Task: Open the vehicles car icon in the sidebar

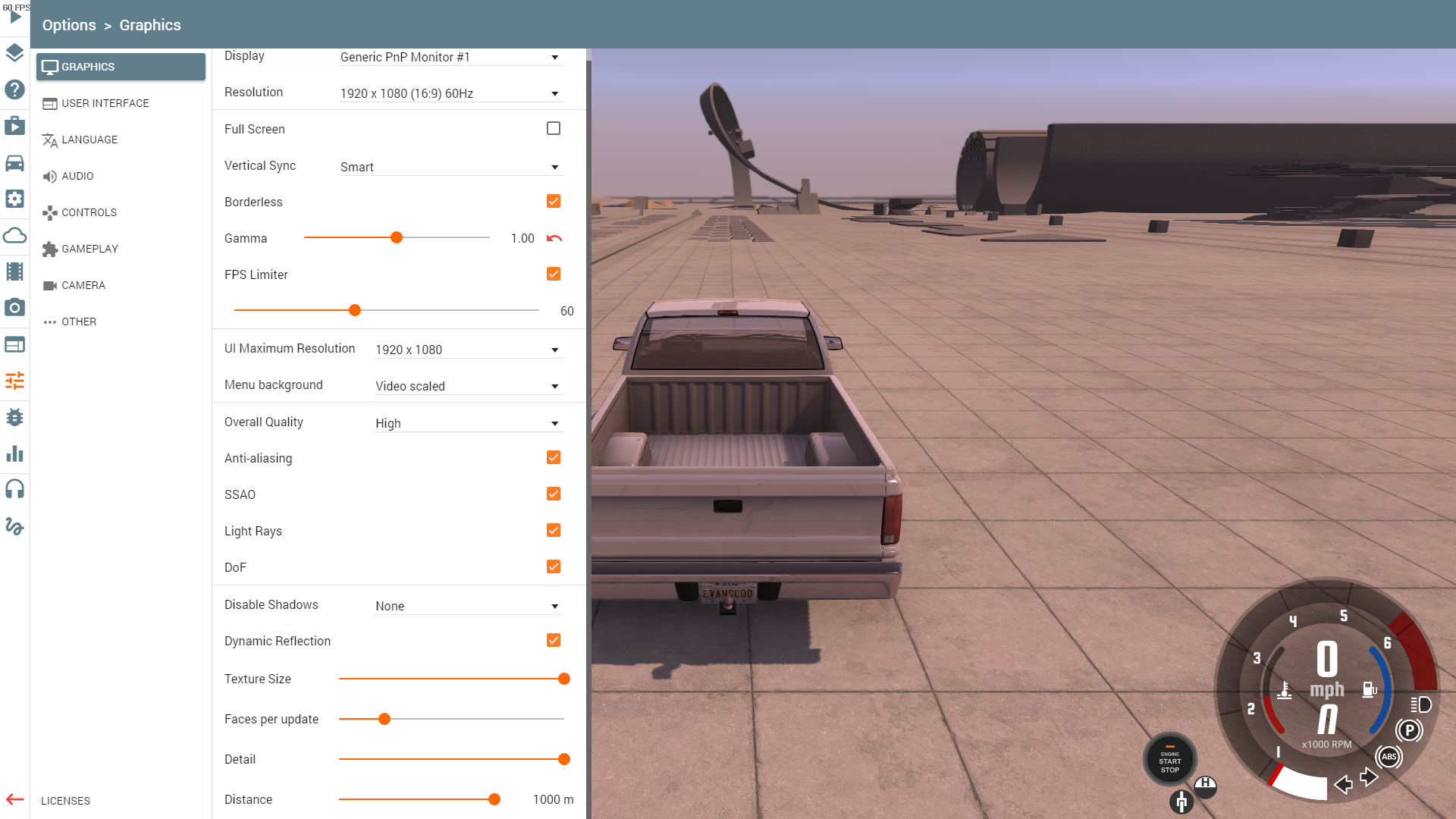Action: (14, 163)
